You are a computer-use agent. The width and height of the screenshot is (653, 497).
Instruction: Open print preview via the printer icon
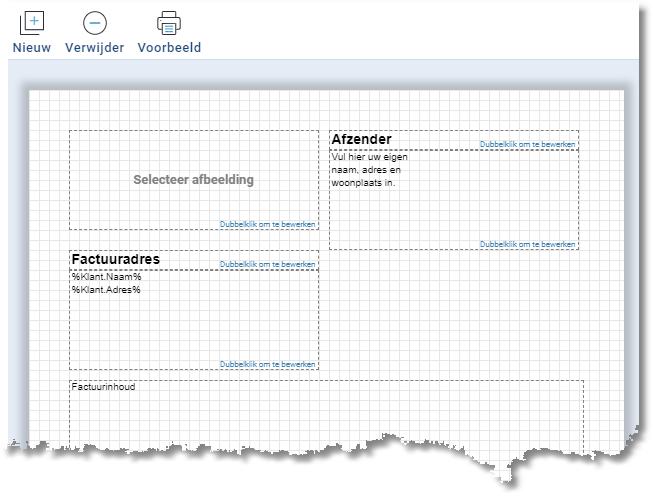coord(168,22)
